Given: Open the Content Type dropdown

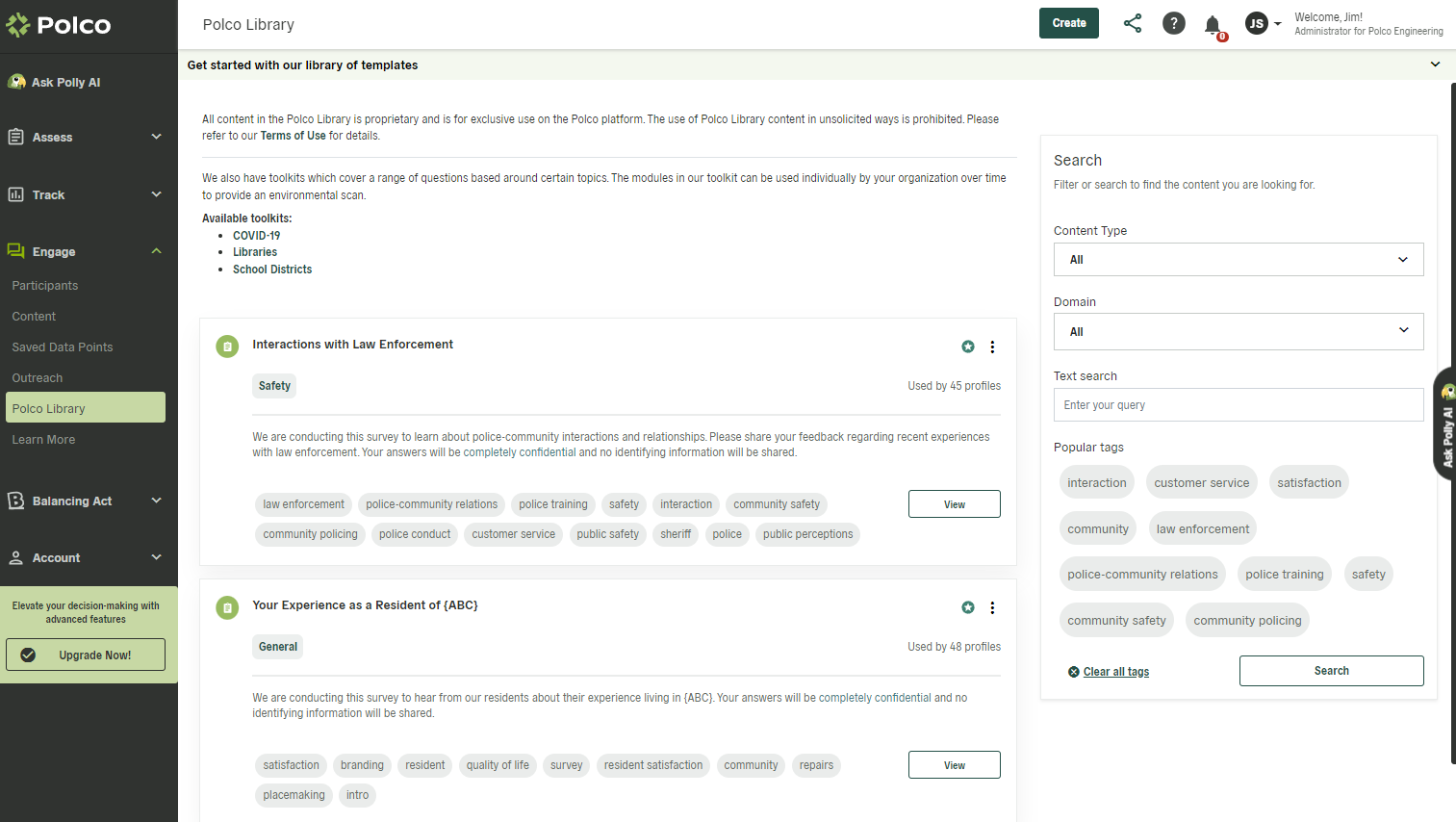Looking at the screenshot, I should click(x=1239, y=259).
